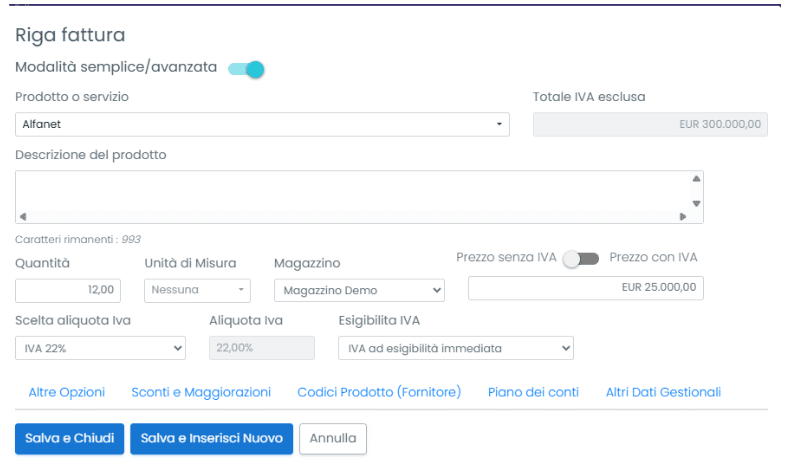Viewport: 806px width, 470px height.
Task: Click into the Quantità input field
Action: [x=70, y=290]
